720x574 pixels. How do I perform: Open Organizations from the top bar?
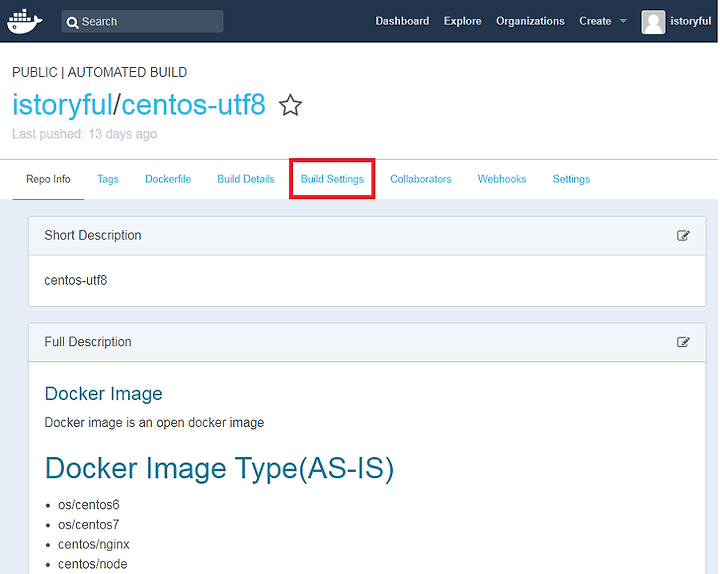tap(530, 21)
